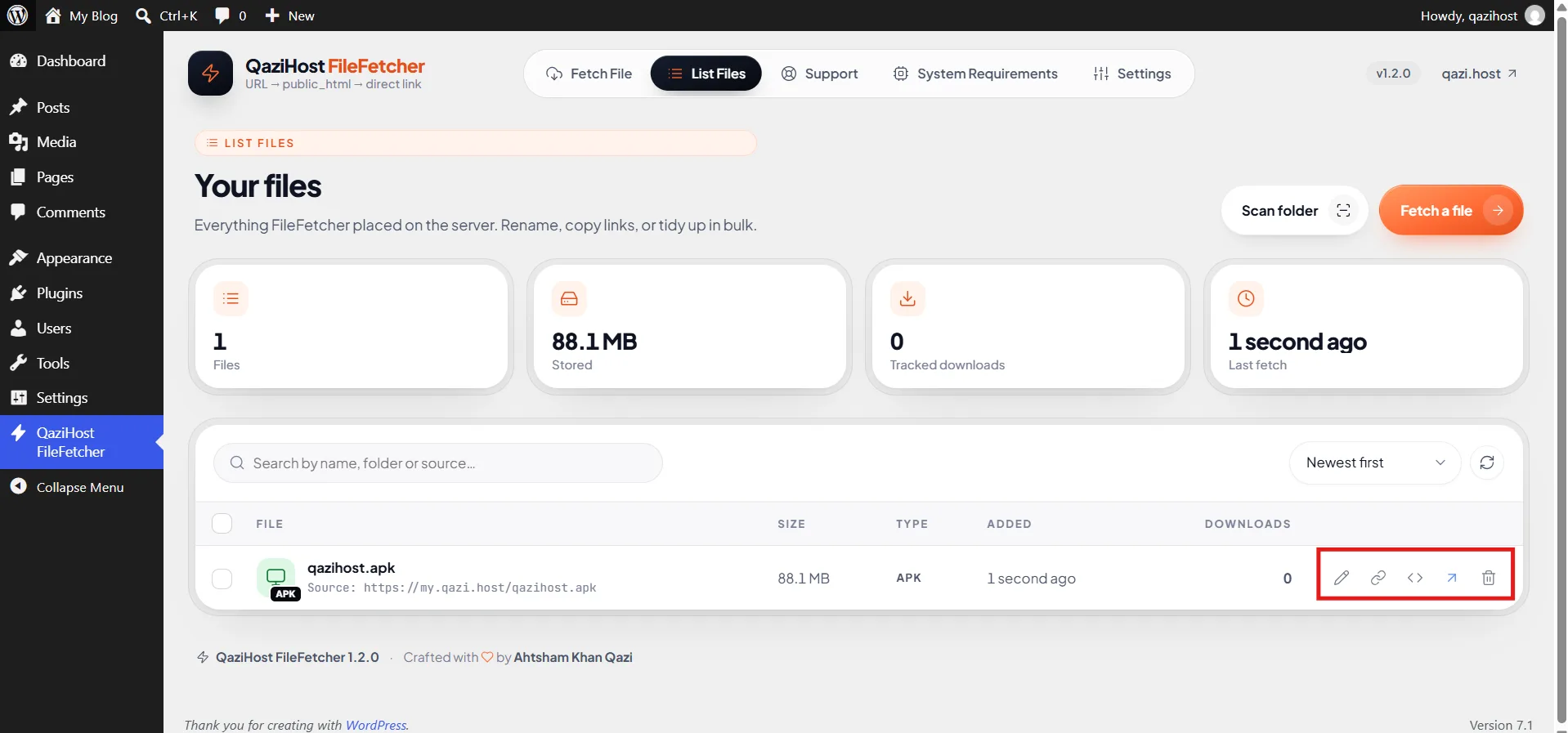Open the Ctrl+K search in admin bar

[x=167, y=16]
